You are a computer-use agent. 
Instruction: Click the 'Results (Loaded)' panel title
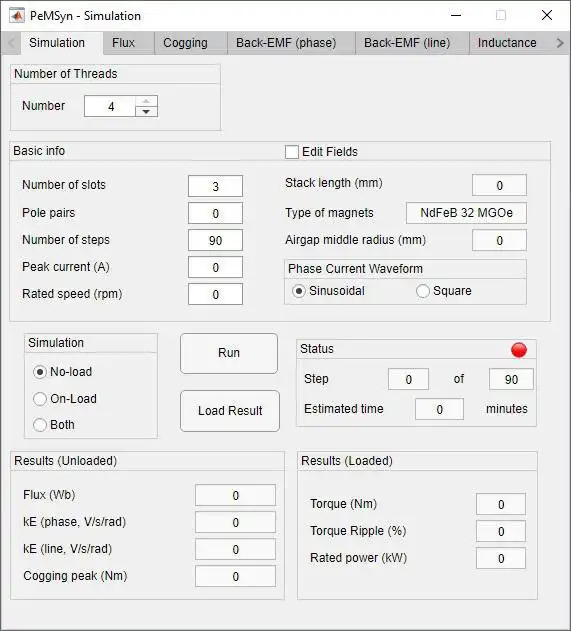[347, 461]
